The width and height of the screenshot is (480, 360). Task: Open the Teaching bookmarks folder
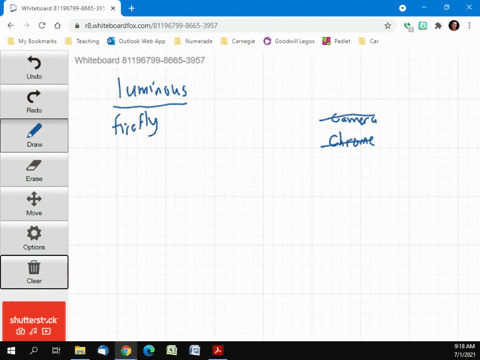point(82,41)
